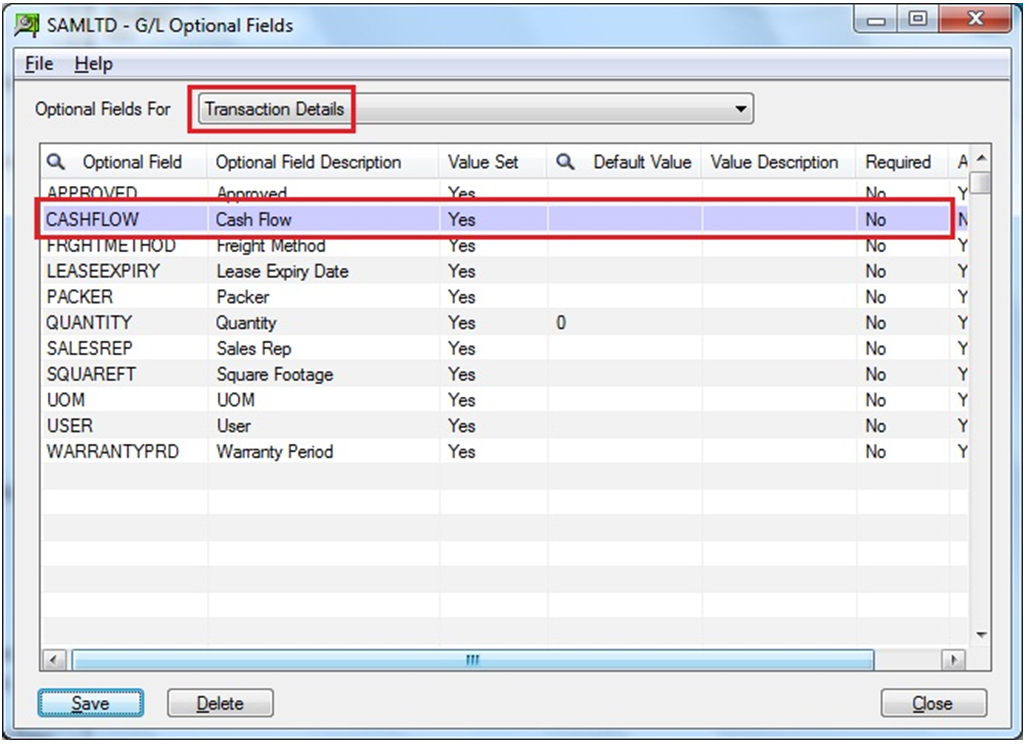Image resolution: width=1028 pixels, height=744 pixels.
Task: Select the QUANTITY optional field cell
Action: tap(124, 323)
